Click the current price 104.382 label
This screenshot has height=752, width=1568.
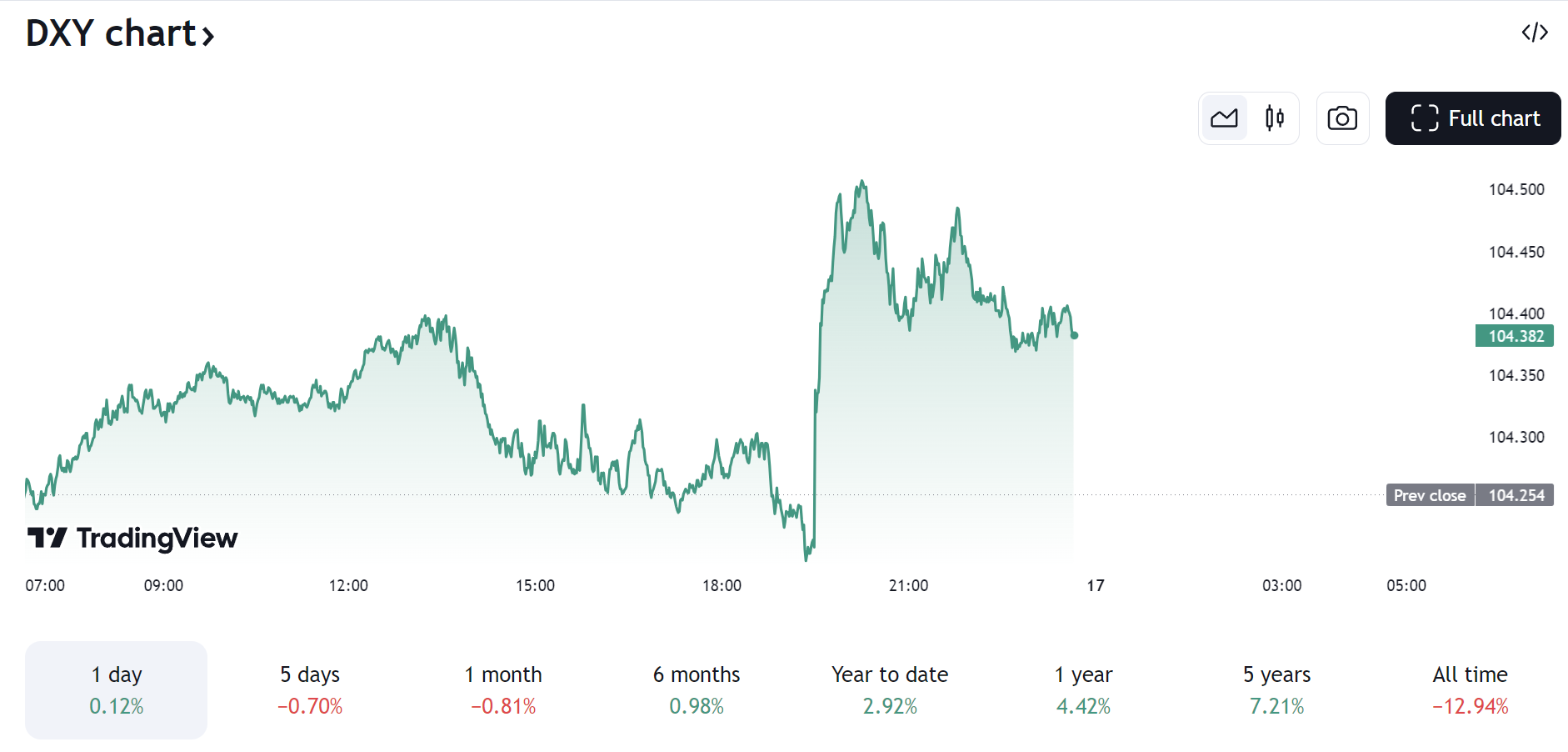pyautogui.click(x=1515, y=336)
